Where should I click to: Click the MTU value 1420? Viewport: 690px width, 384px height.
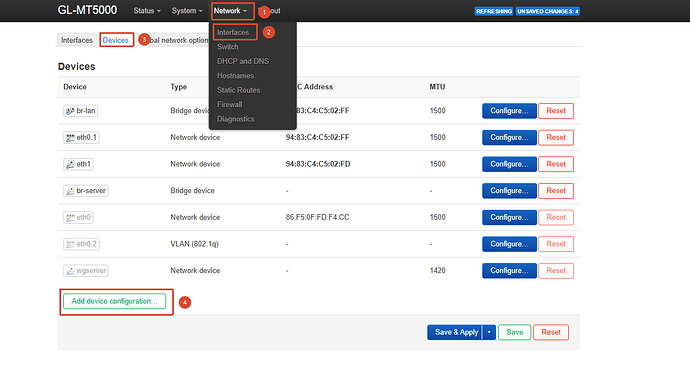click(x=437, y=271)
